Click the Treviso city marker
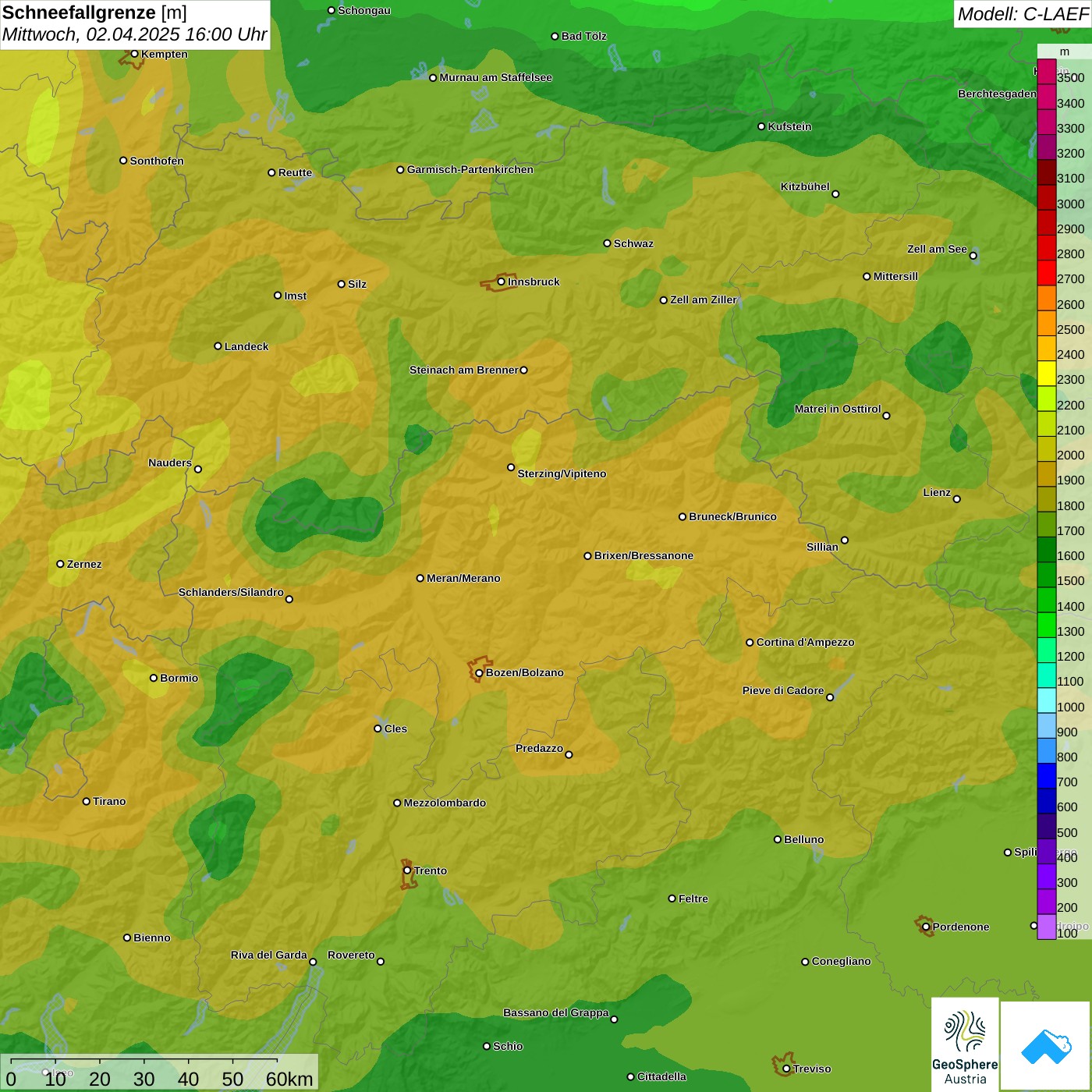This screenshot has height=1092, width=1092. point(786,1069)
